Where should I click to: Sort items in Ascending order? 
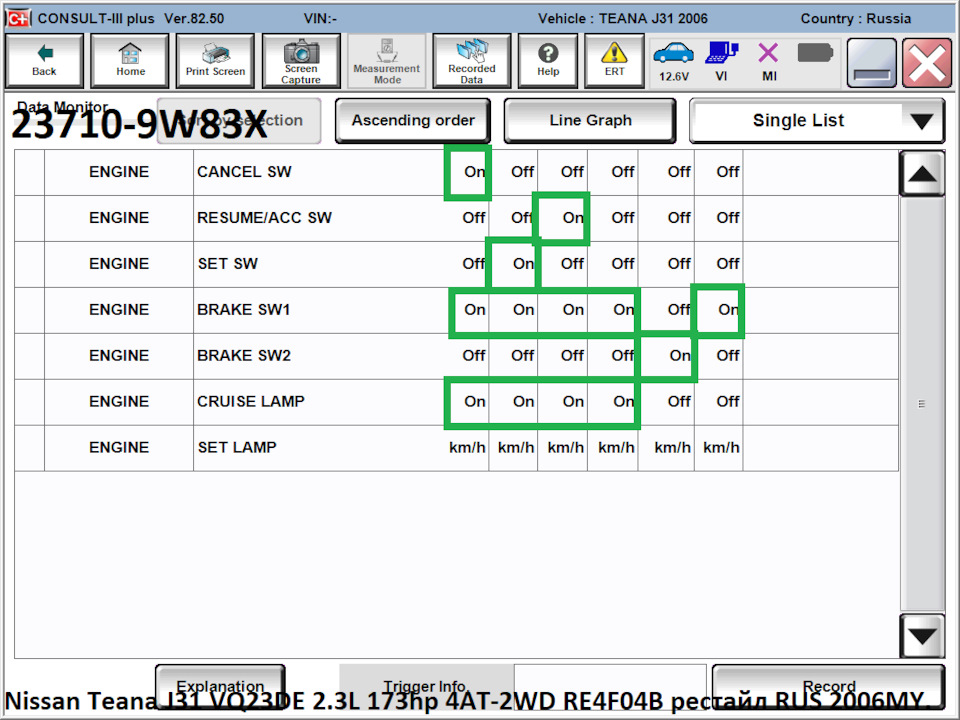(x=413, y=121)
